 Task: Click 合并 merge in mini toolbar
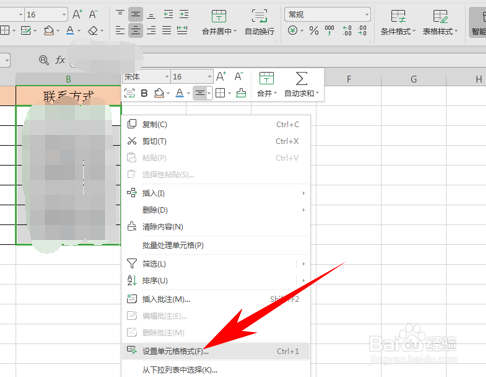pyautogui.click(x=266, y=85)
